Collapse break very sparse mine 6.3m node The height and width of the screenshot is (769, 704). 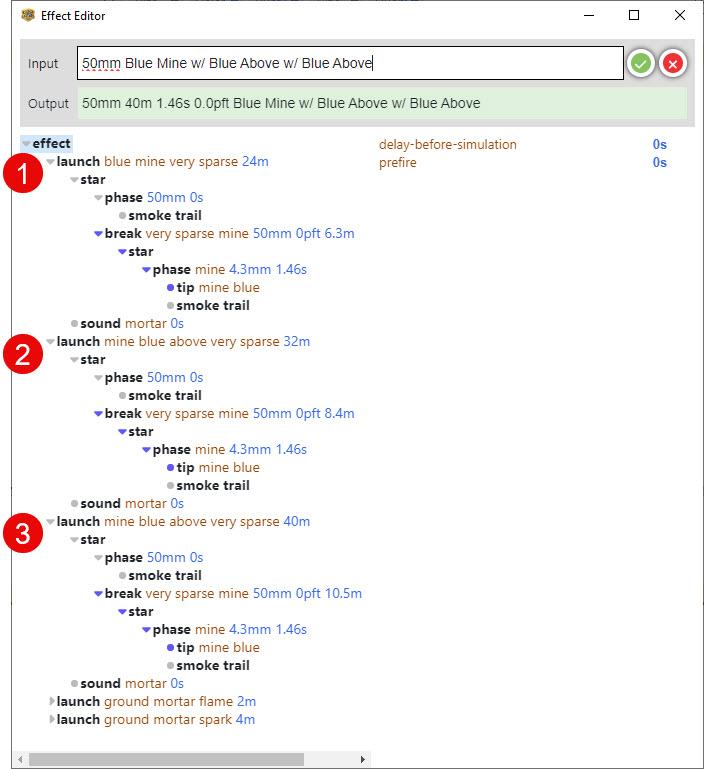point(98,234)
